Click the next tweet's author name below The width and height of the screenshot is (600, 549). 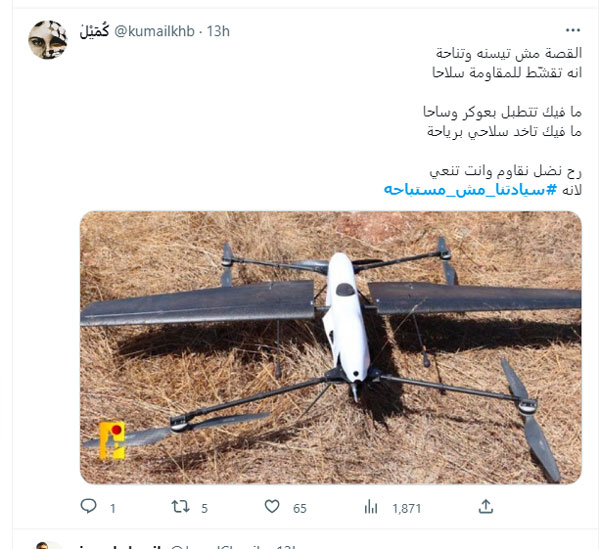click(x=121, y=546)
